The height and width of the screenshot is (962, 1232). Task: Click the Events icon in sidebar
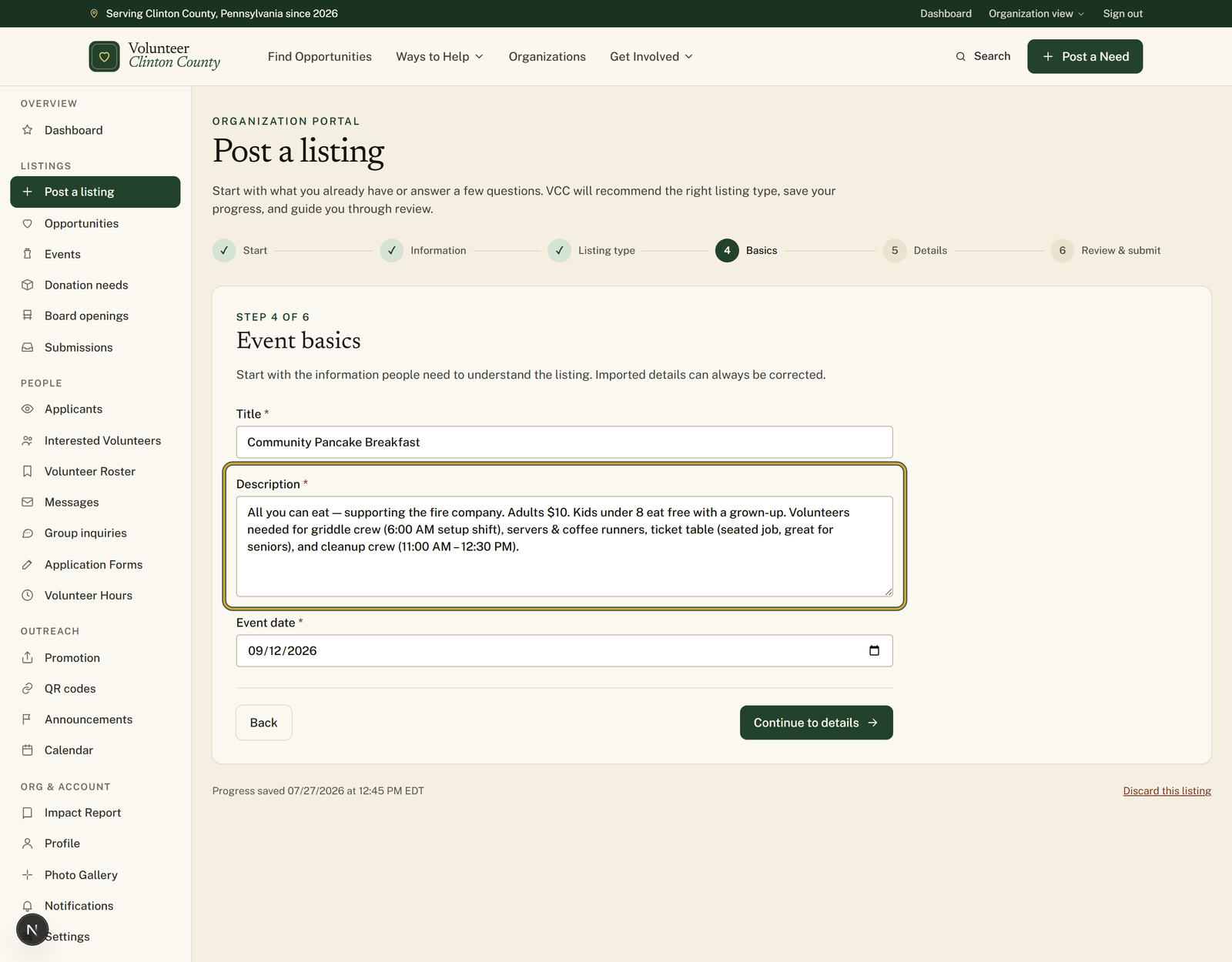(28, 254)
